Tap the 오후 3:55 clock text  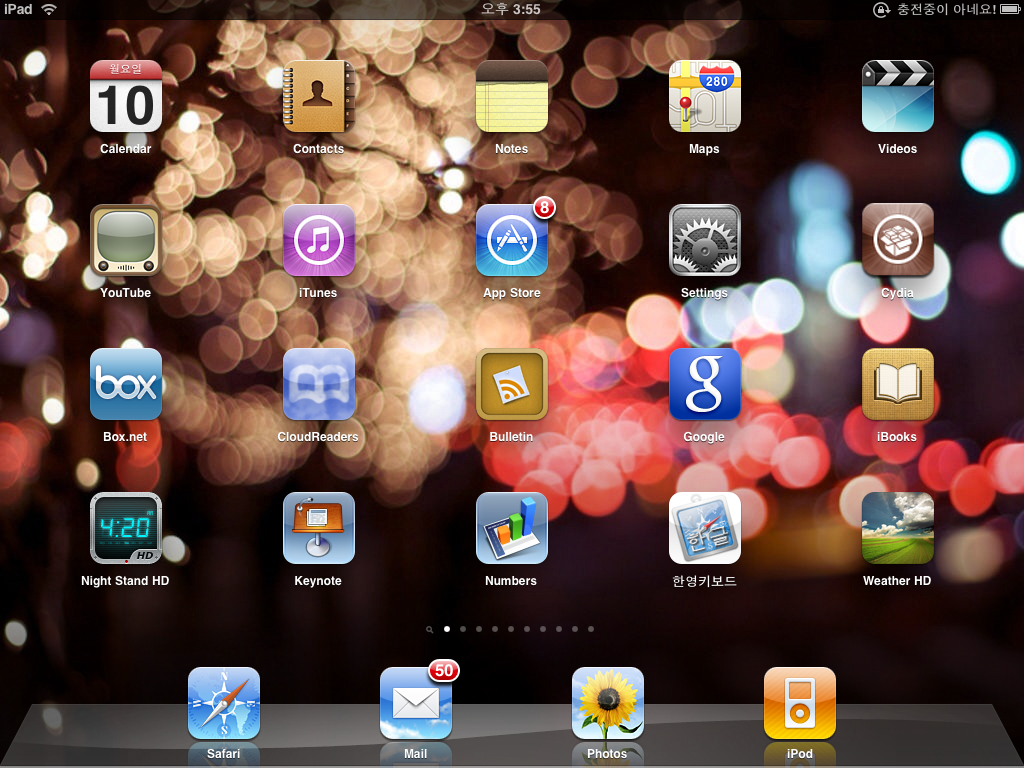511,9
